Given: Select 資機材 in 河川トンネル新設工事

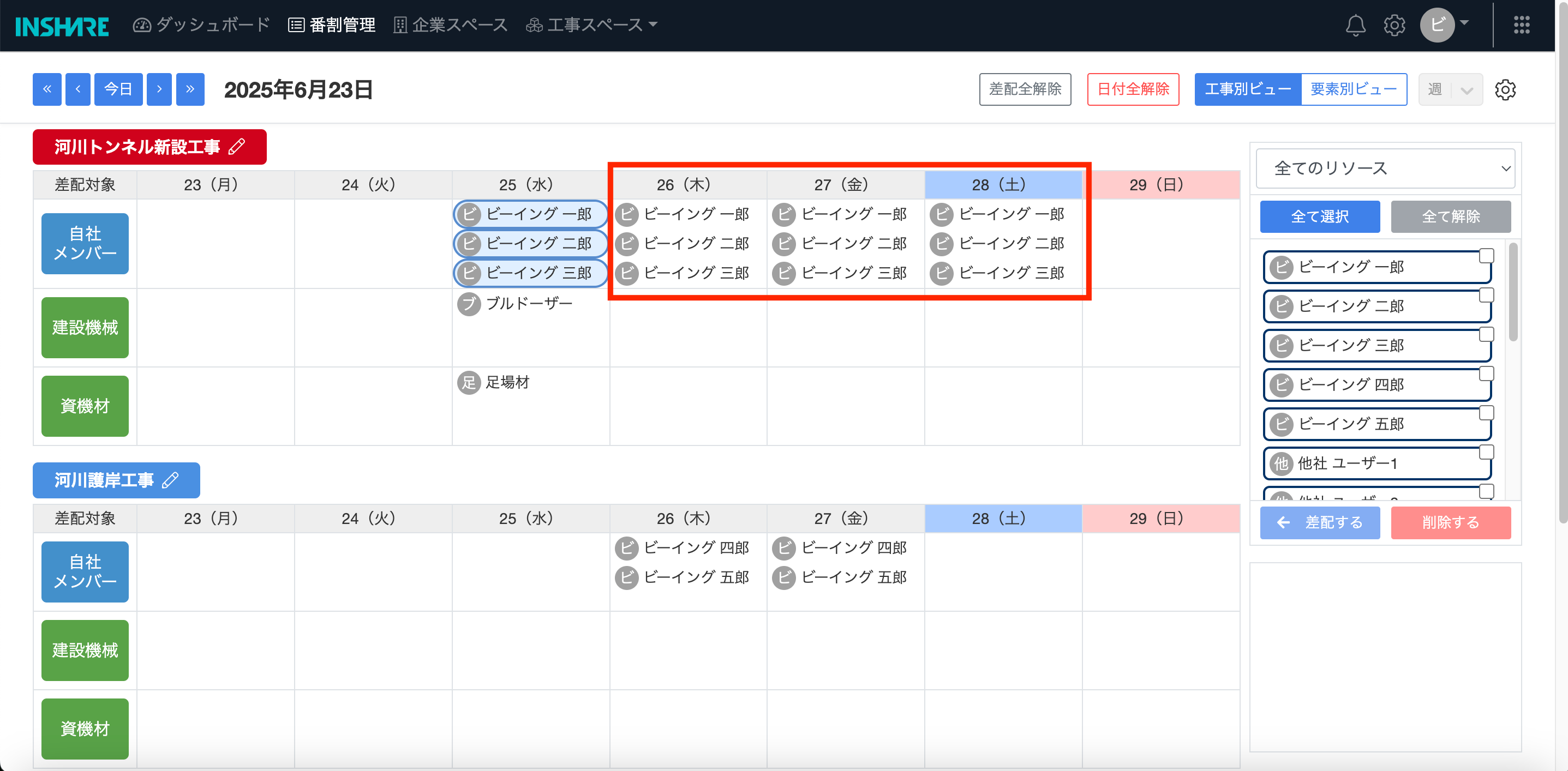Looking at the screenshot, I should click(x=85, y=406).
